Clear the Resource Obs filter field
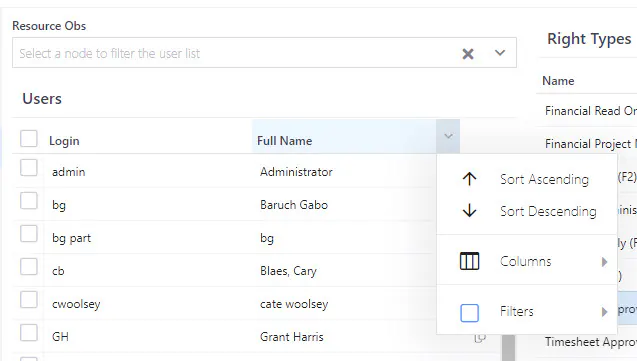 click(x=468, y=54)
